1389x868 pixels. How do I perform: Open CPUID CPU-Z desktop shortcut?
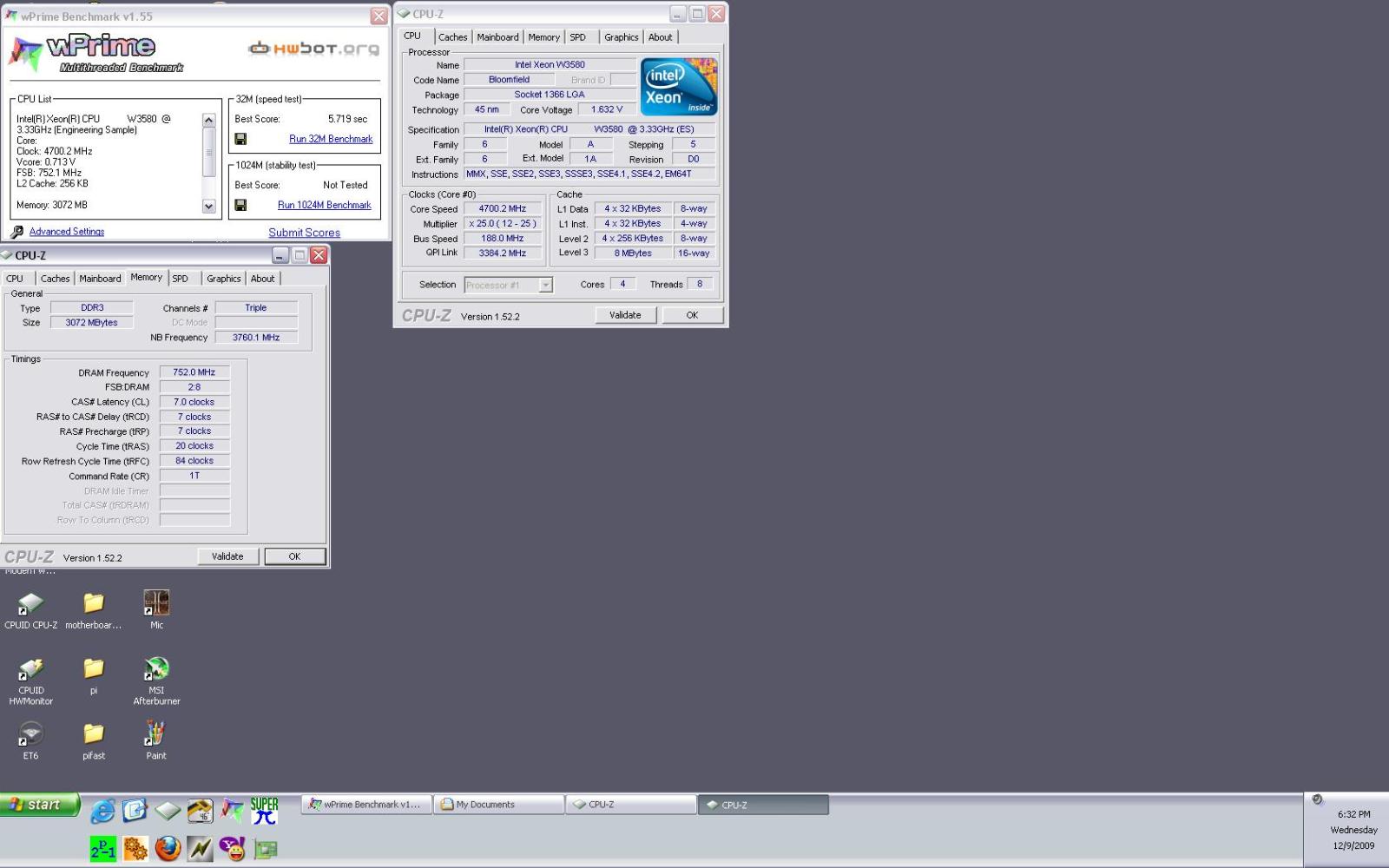30,610
